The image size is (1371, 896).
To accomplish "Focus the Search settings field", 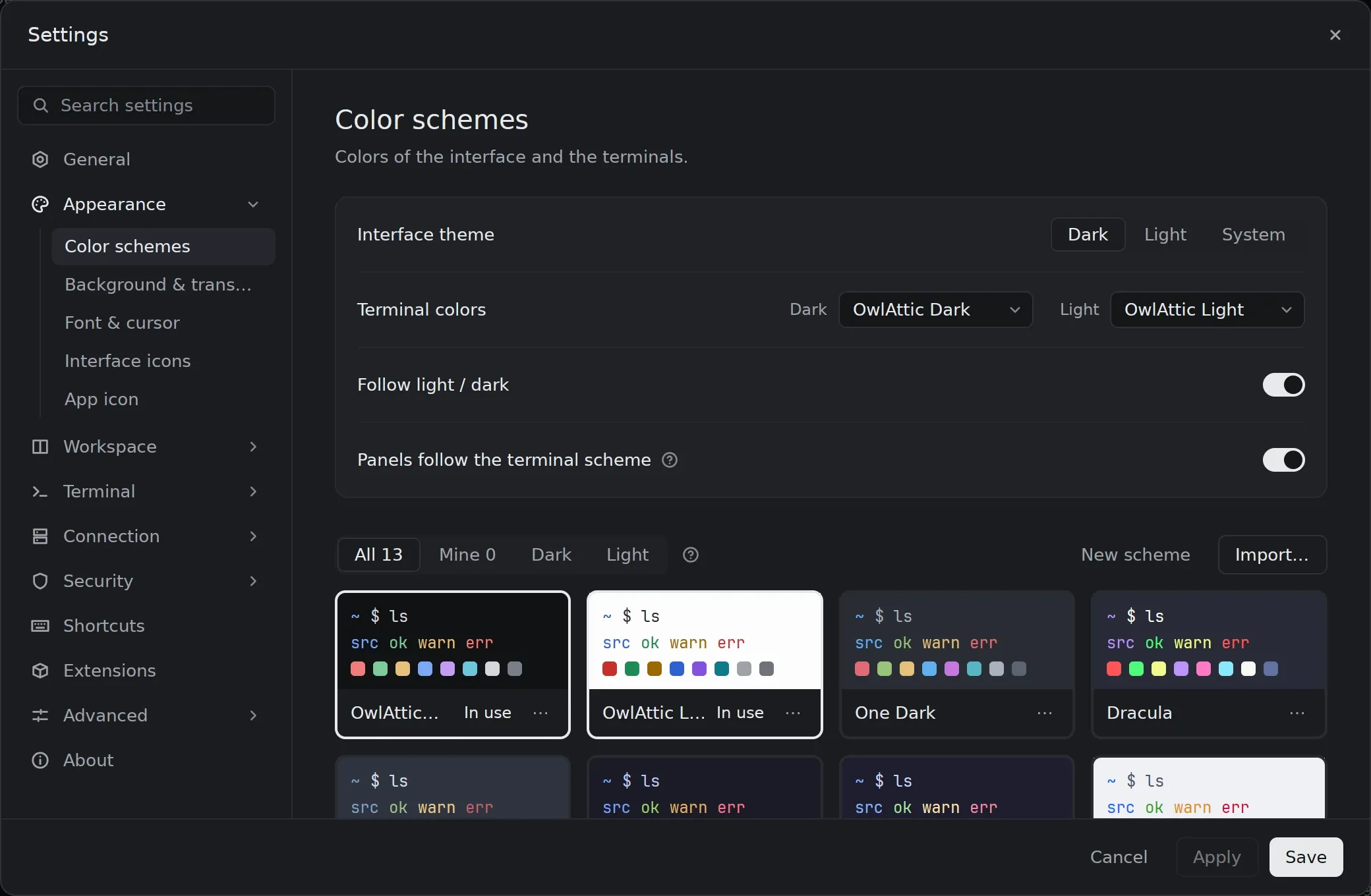I will [x=146, y=105].
